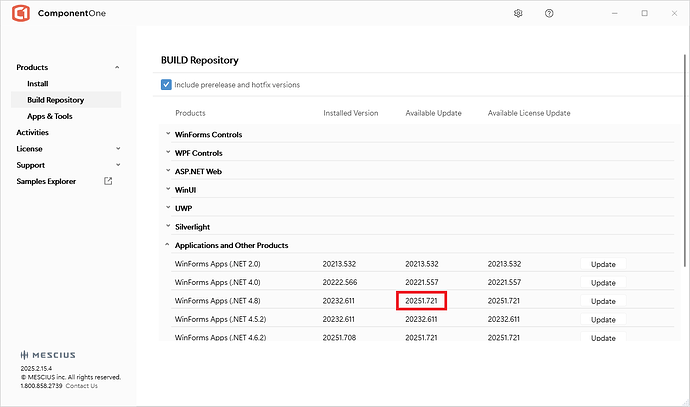Update WinForms Apps (.NET 2.0)
Viewport: 690px width, 407px height.
coord(603,264)
